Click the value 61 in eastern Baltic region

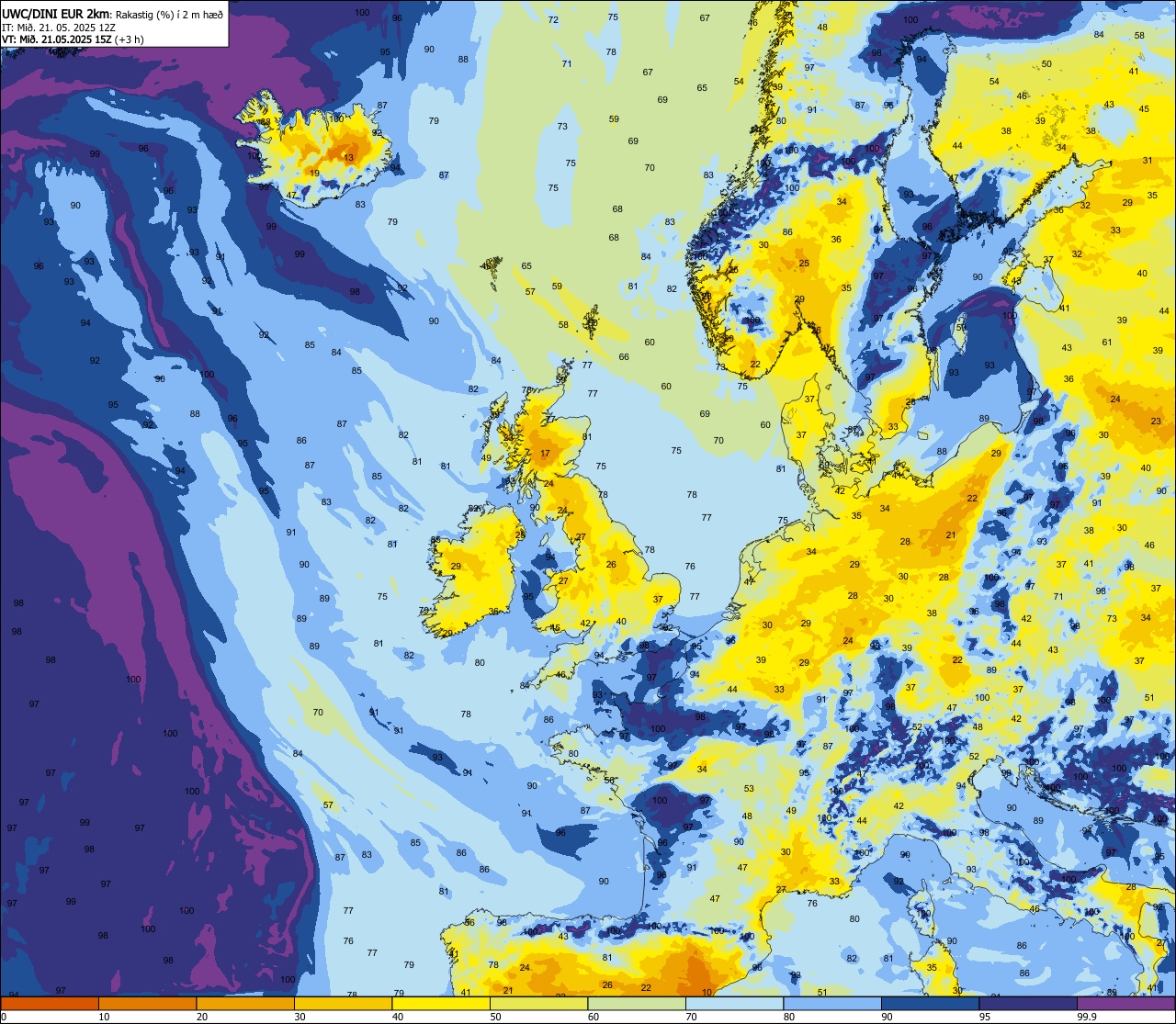(1107, 343)
